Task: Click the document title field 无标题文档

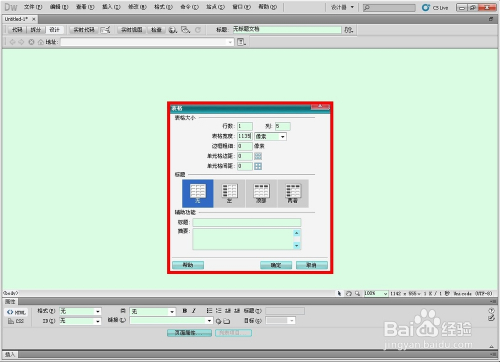Action: coord(287,30)
